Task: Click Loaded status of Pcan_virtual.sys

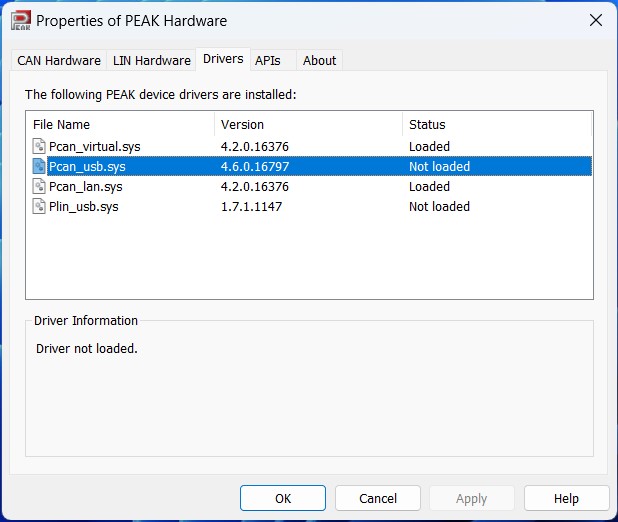Action: pos(429,146)
